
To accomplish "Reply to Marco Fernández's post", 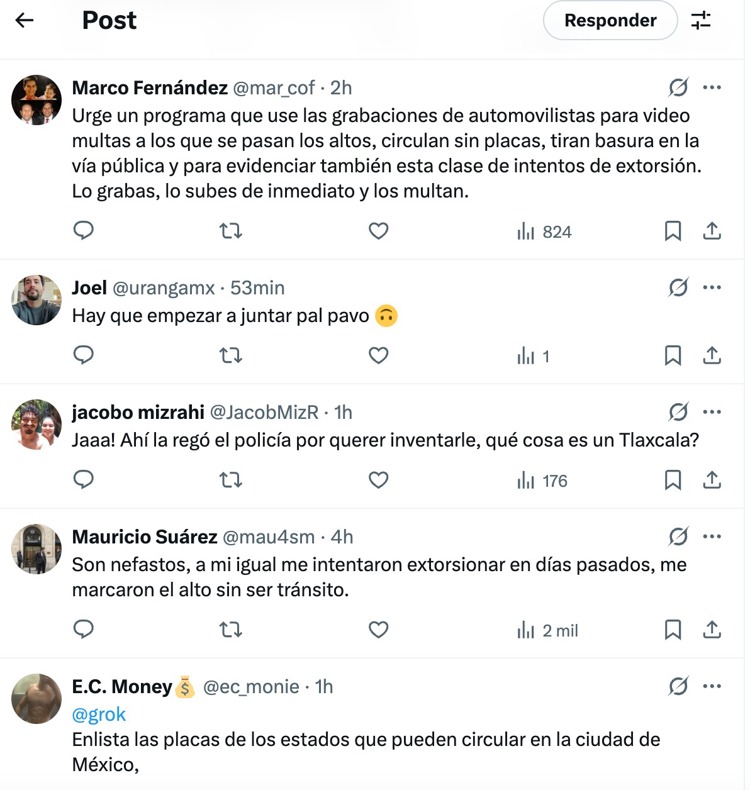I will coord(85,231).
